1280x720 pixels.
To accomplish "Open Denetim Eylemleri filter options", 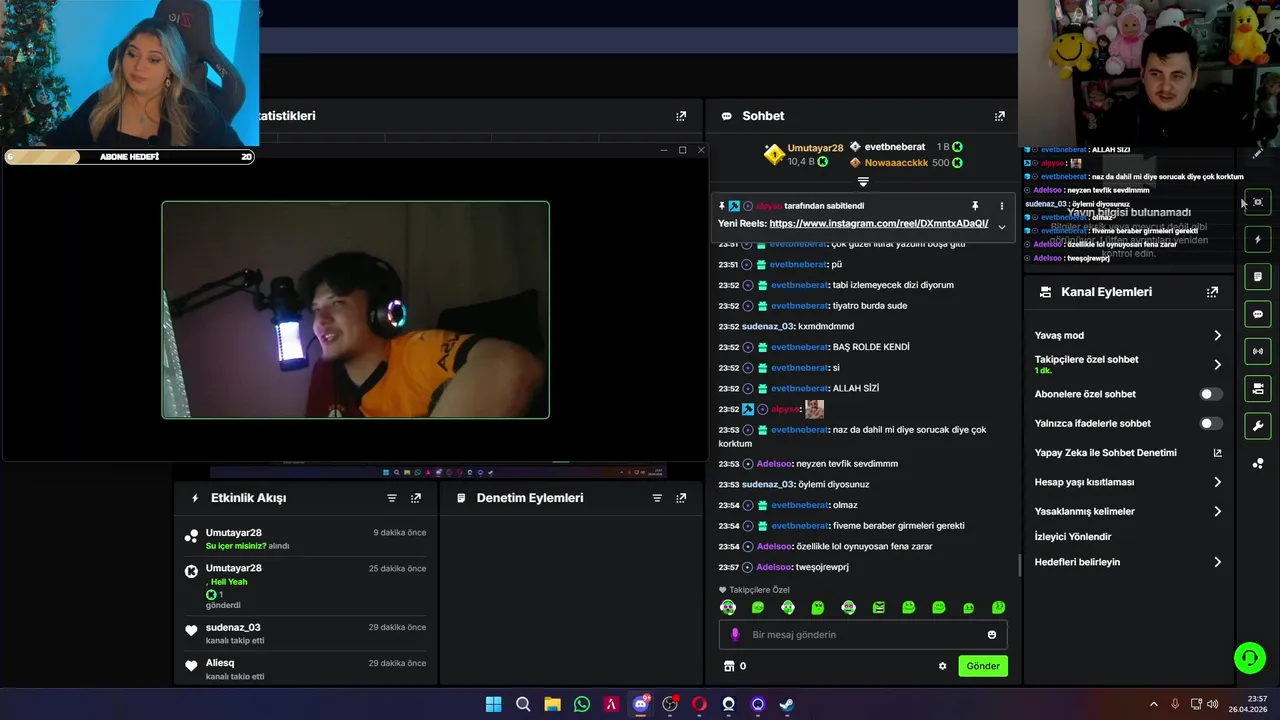I will [657, 498].
